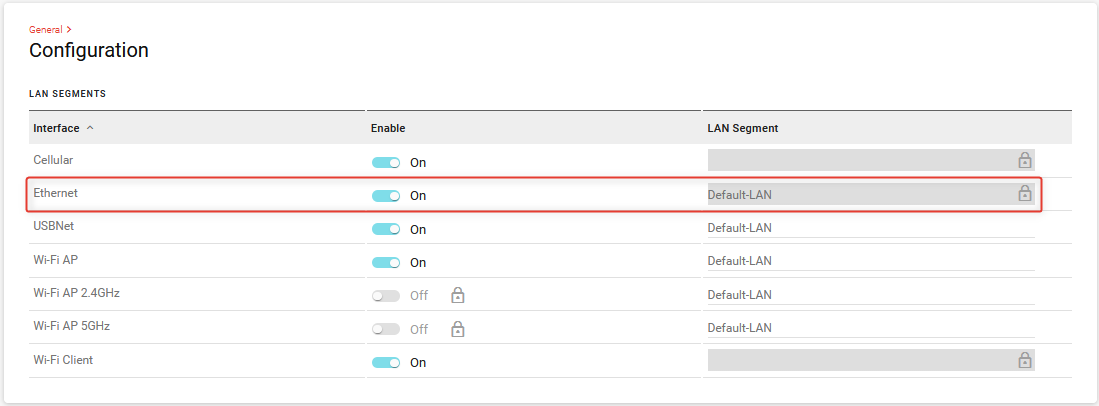This screenshot has height=406, width=1099.
Task: Click the breadcrumb arrow next to General
Action: point(68,30)
